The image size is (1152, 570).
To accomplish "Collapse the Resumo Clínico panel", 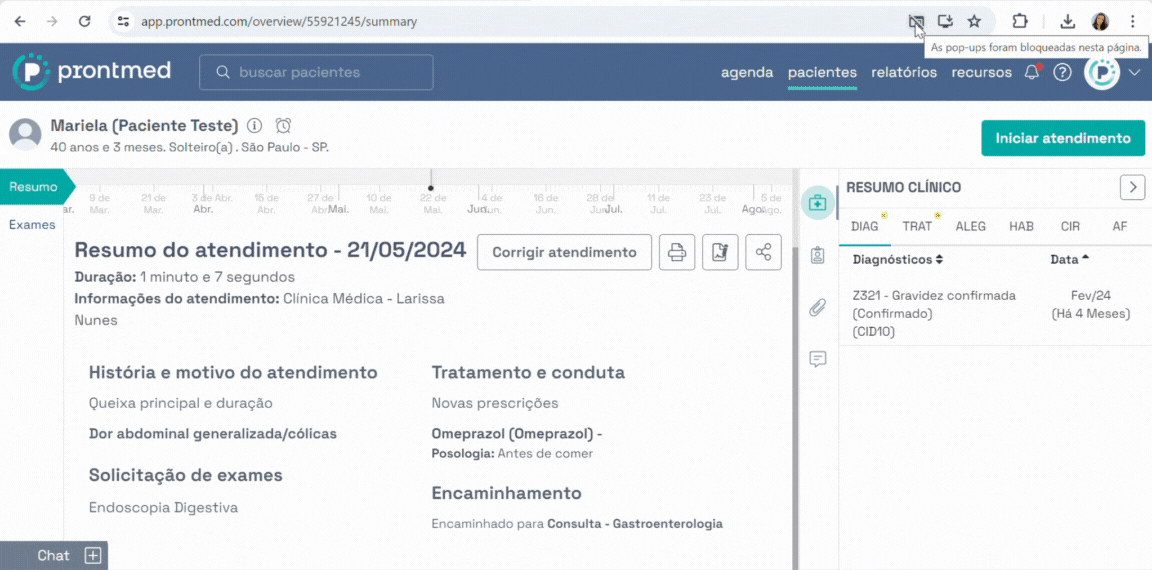I will [x=1131, y=187].
